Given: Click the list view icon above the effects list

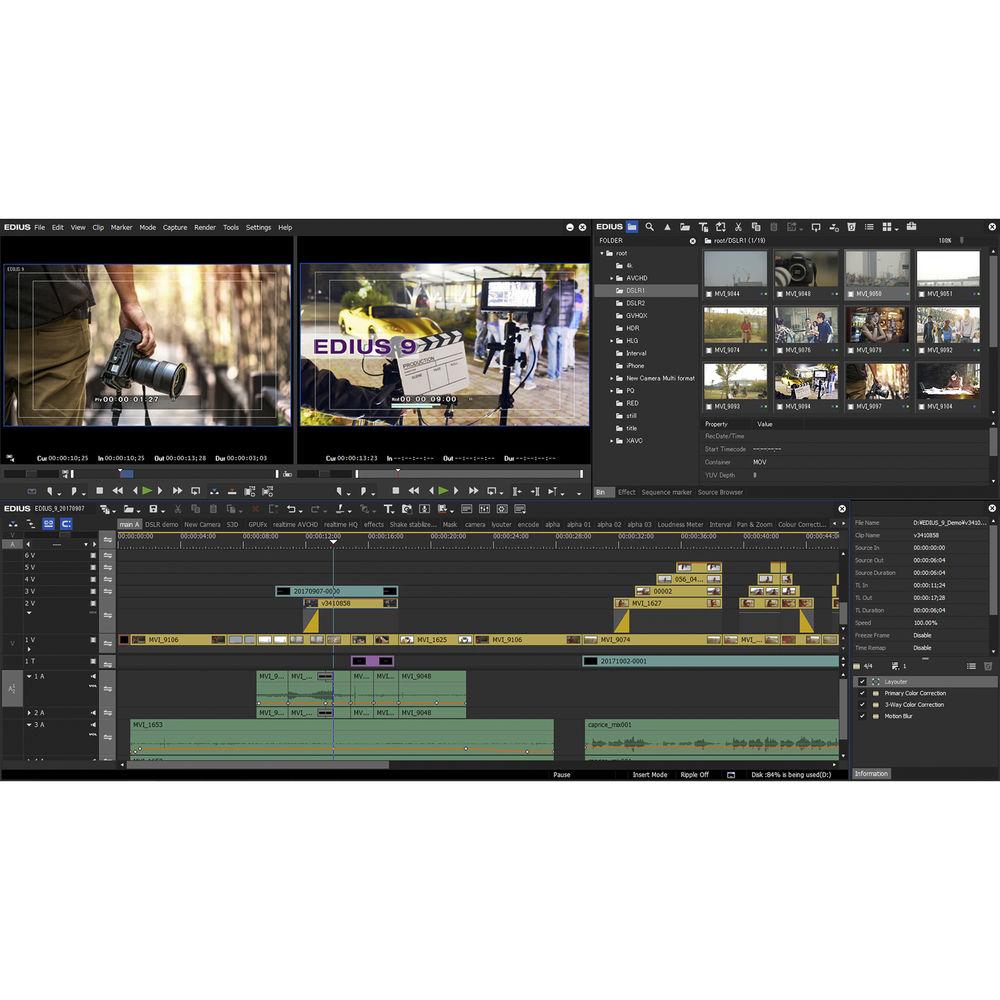Looking at the screenshot, I should 971,666.
